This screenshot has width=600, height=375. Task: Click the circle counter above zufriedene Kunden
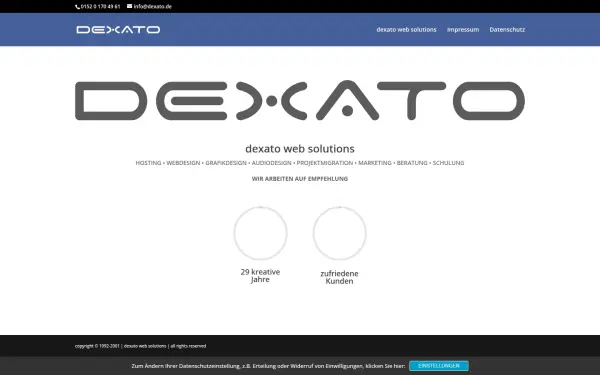pyautogui.click(x=339, y=233)
